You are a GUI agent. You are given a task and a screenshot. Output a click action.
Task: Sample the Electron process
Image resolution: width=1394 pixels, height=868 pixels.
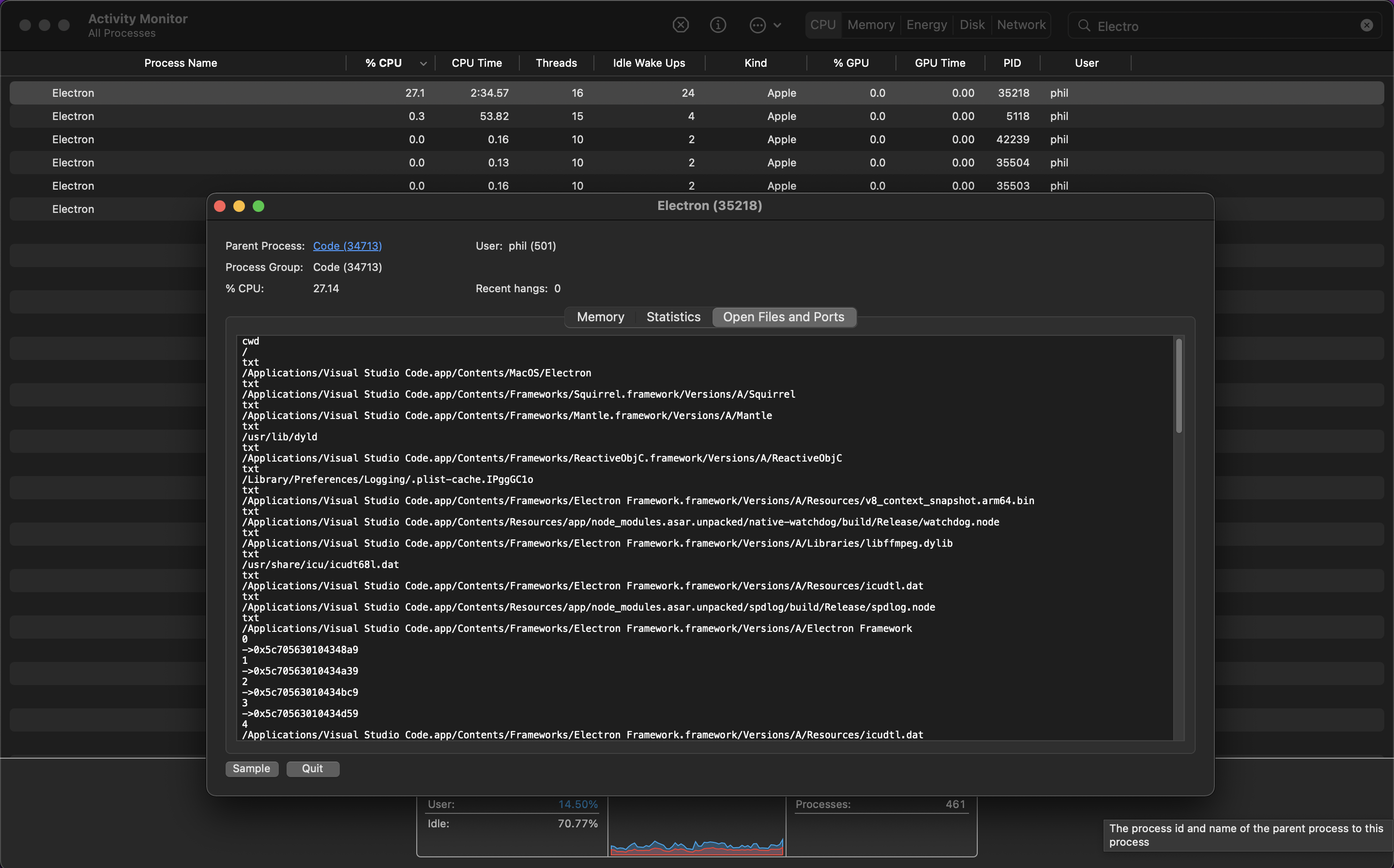(x=252, y=769)
